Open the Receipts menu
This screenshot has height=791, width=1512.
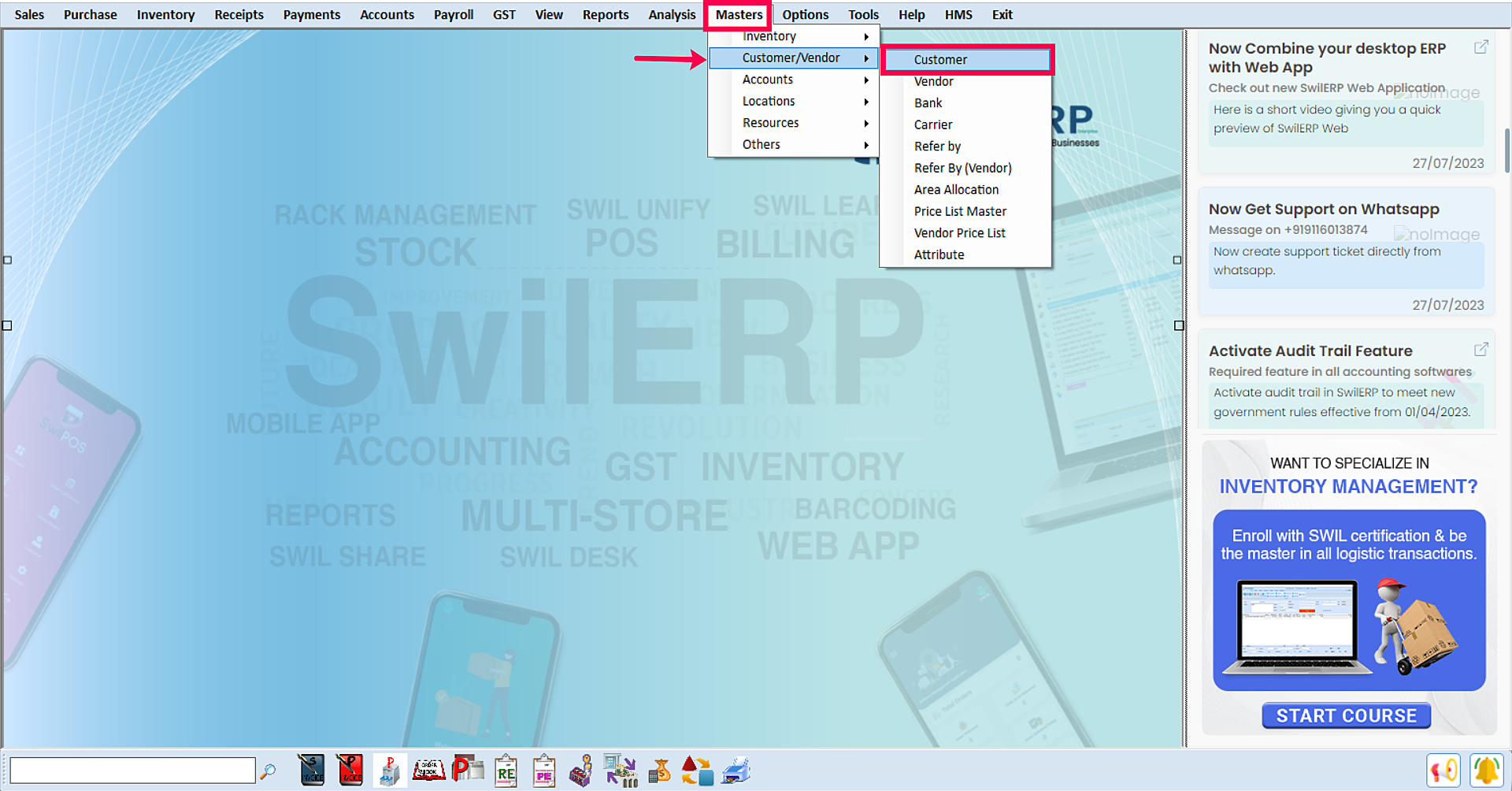click(x=239, y=14)
